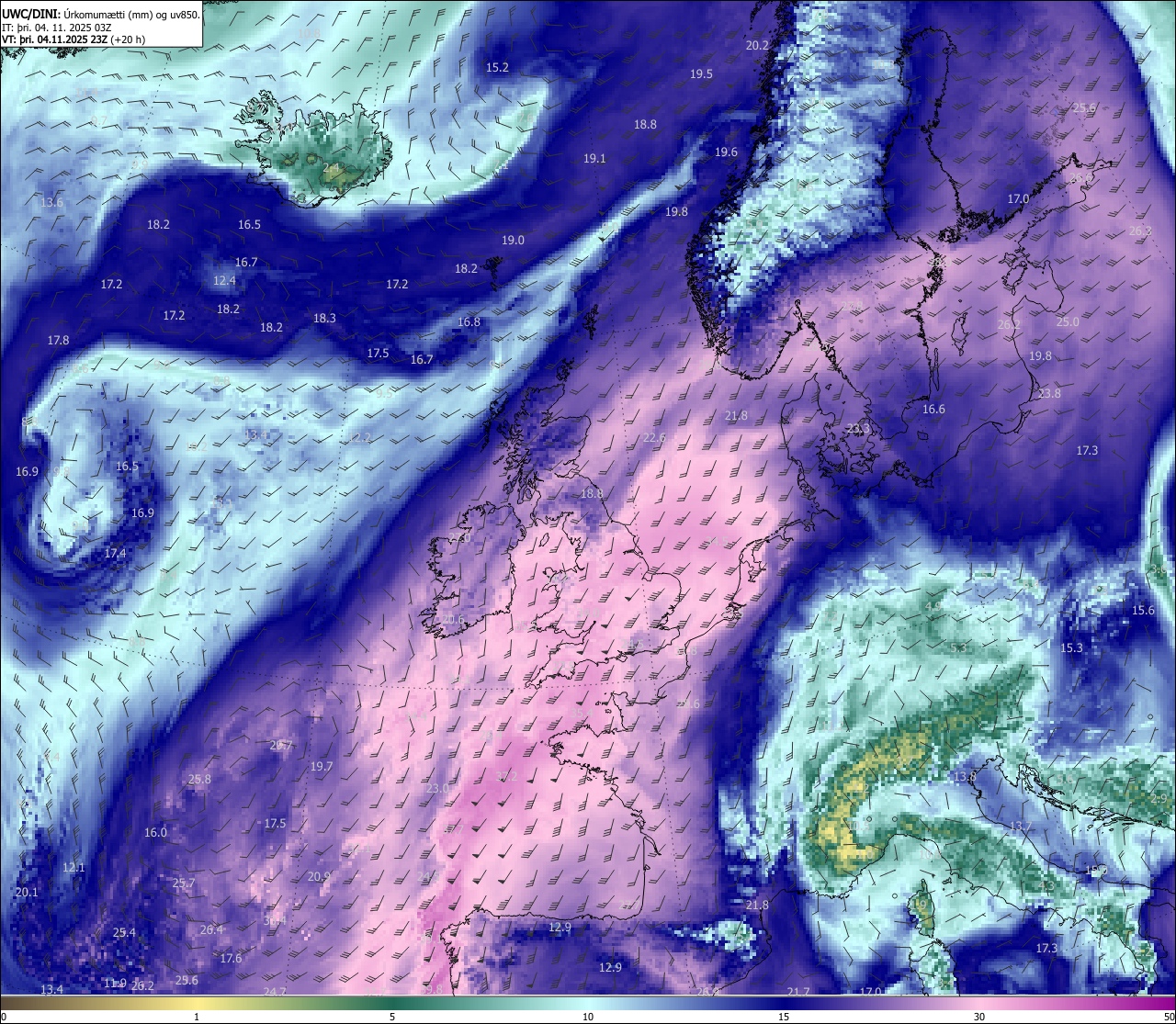Viewport: 1176px width, 1024px height.
Task: Click the 12.4 value label
Action: pyautogui.click(x=224, y=280)
